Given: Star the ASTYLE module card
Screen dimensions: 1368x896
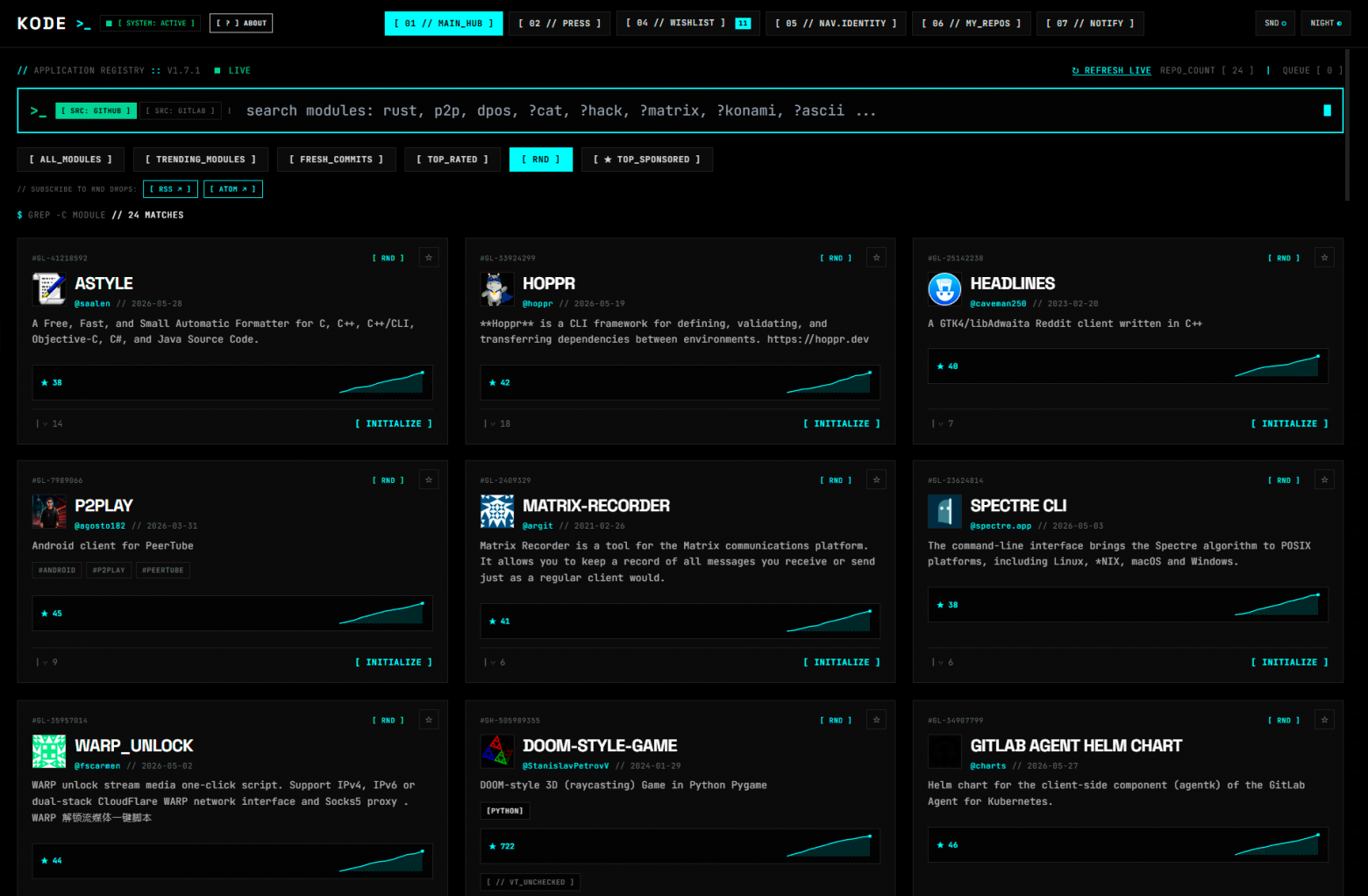Looking at the screenshot, I should [x=429, y=258].
